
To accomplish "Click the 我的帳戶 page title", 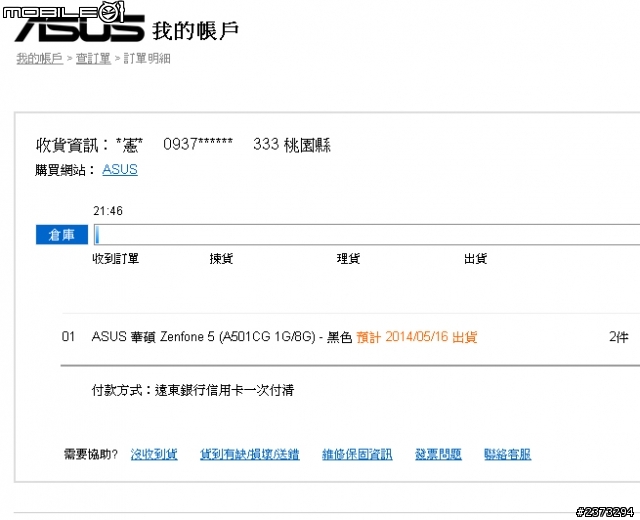I will tap(196, 31).
